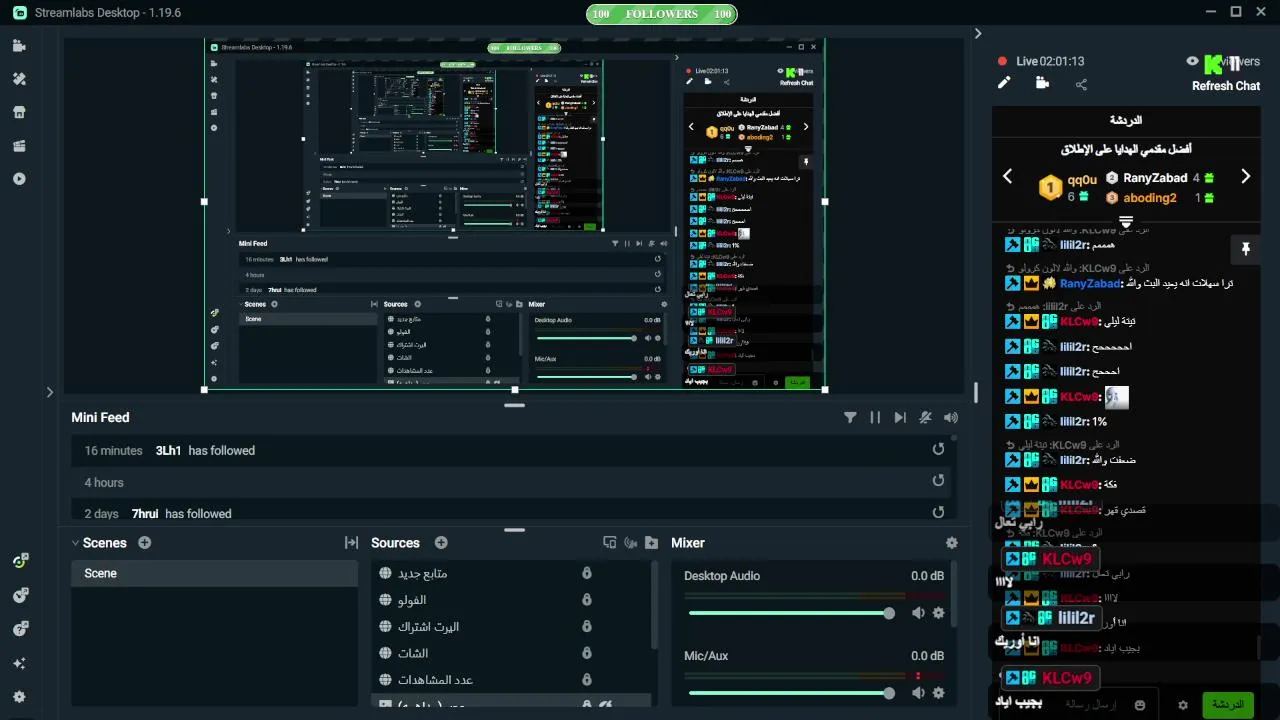The image size is (1280, 720).
Task: Toggle lock on الشات source
Action: click(x=587, y=653)
